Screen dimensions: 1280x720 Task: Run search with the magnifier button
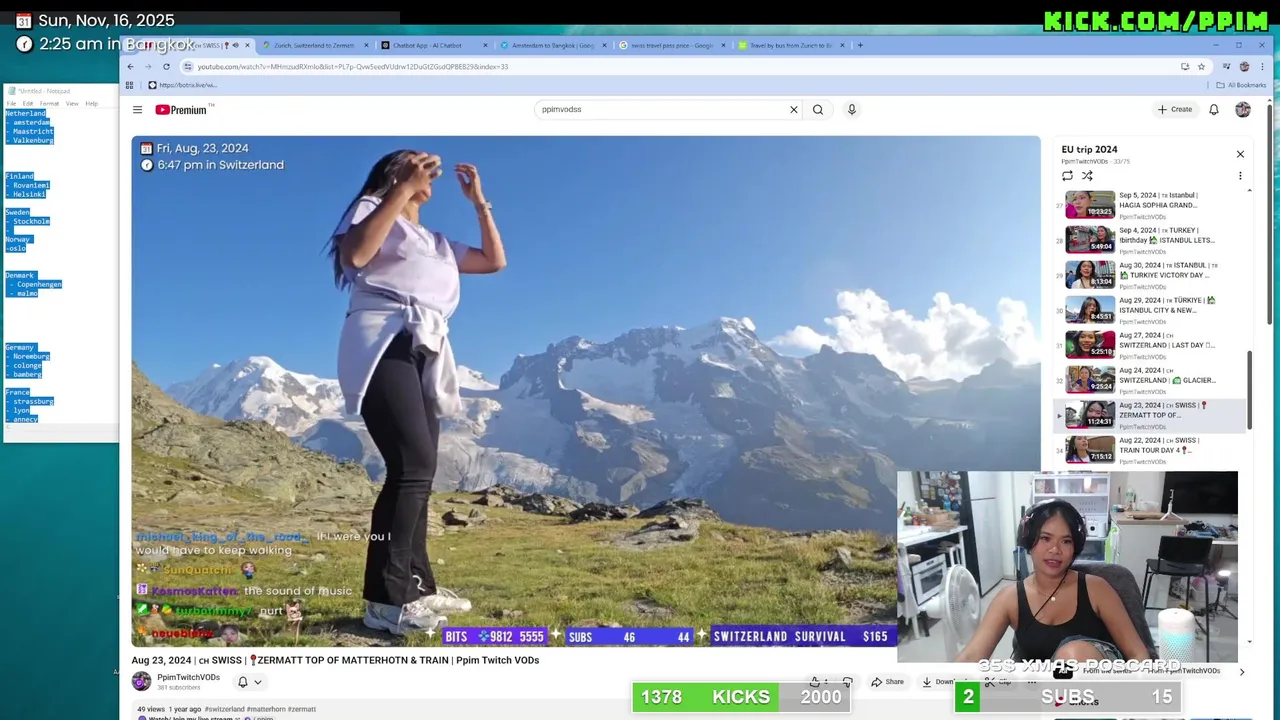(818, 110)
